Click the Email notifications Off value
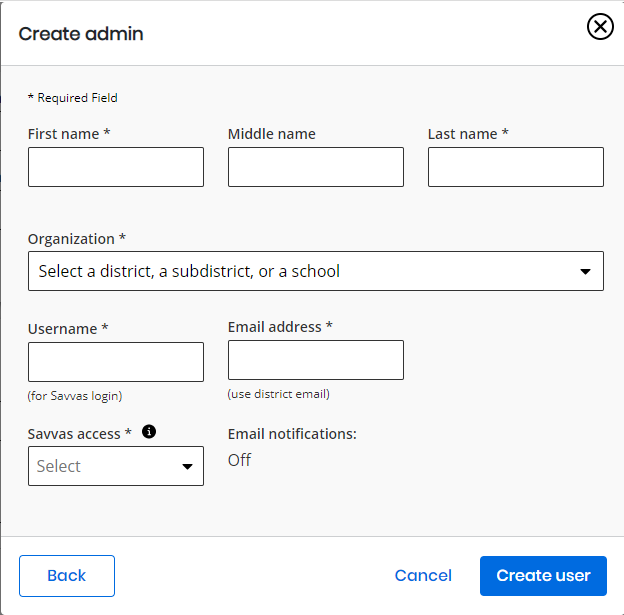Viewport: 624px width, 615px height. coord(239,460)
